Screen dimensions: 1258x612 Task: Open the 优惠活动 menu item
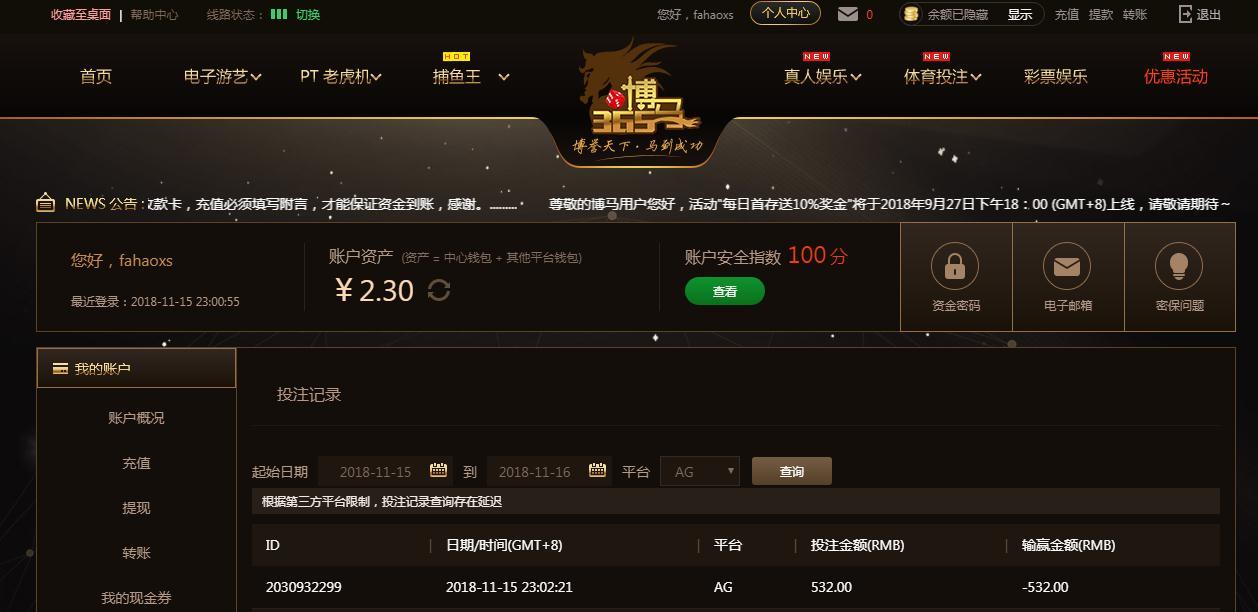click(x=1176, y=76)
